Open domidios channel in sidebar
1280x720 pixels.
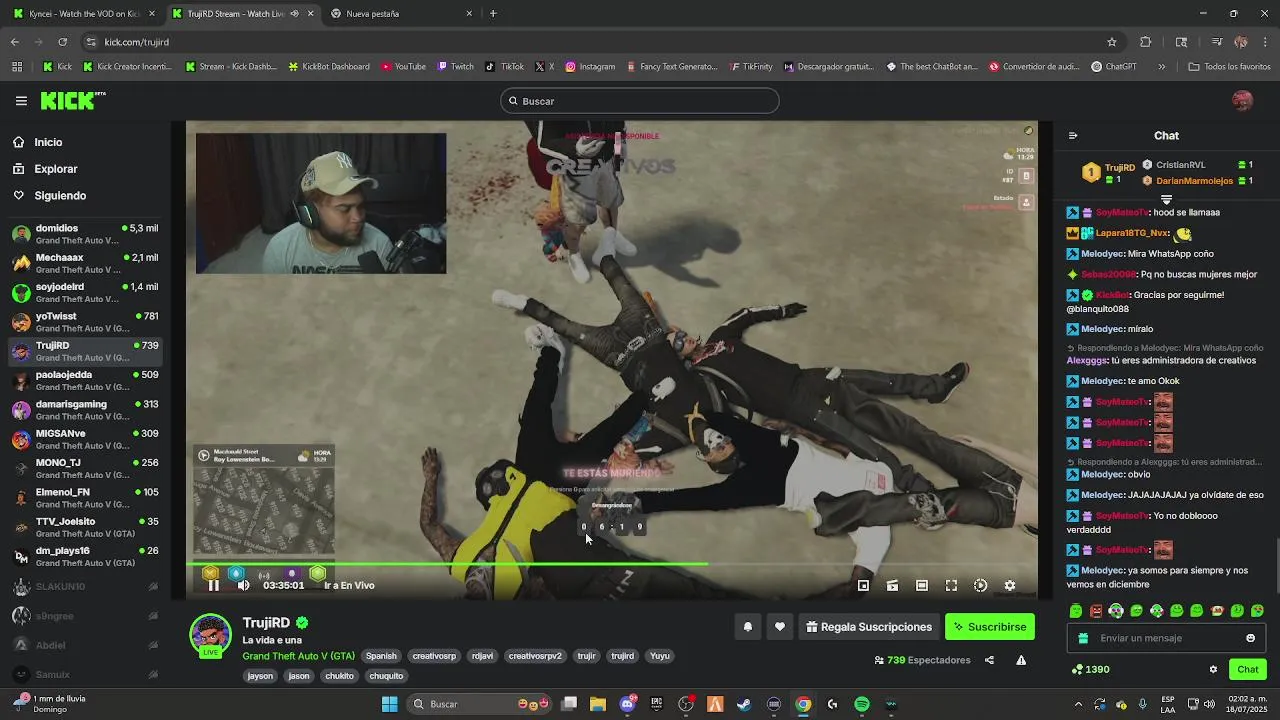pyautogui.click(x=85, y=234)
